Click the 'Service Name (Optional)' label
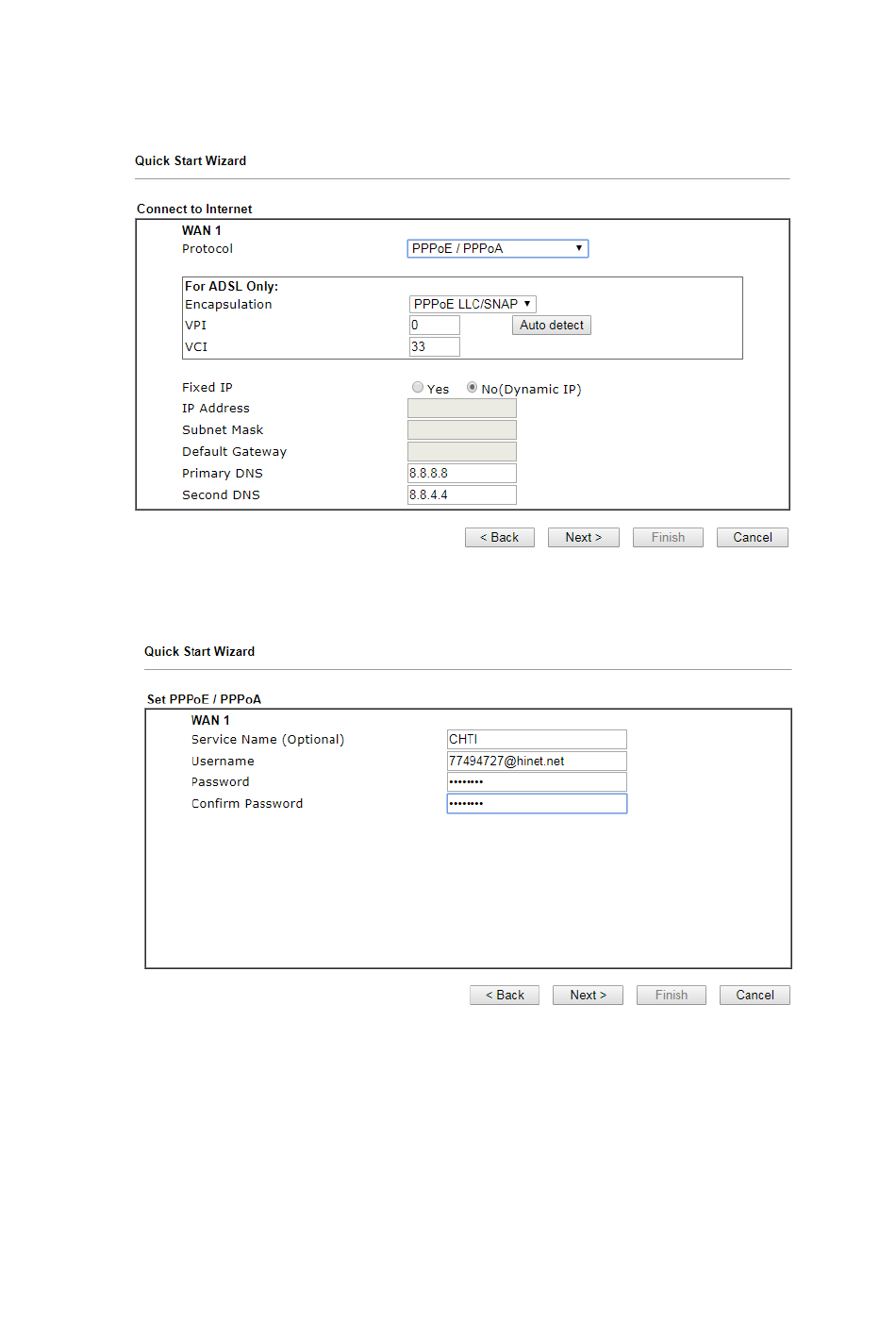The height and width of the screenshot is (1340, 896). click(x=268, y=740)
